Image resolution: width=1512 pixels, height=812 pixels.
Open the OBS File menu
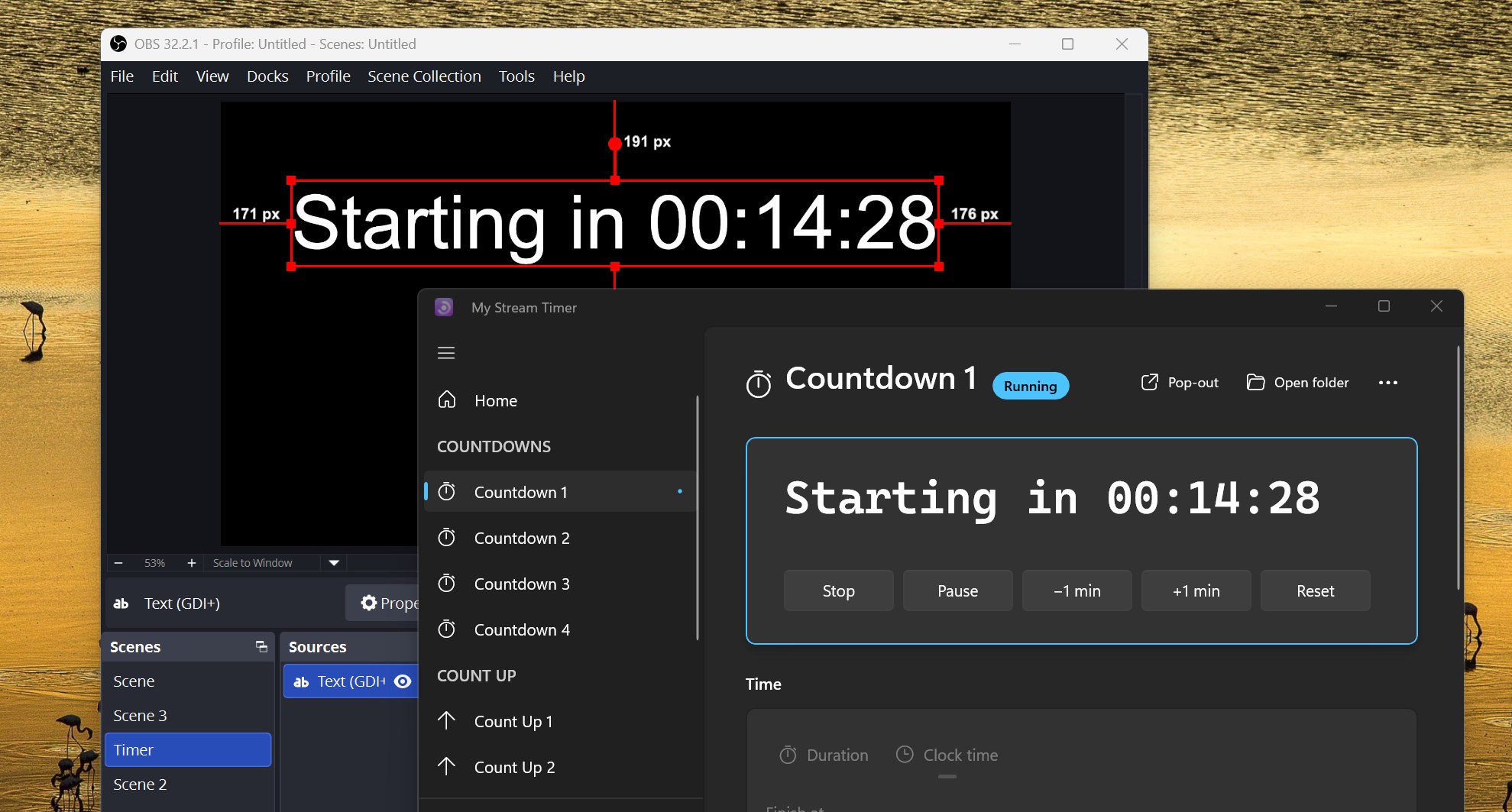pyautogui.click(x=122, y=76)
